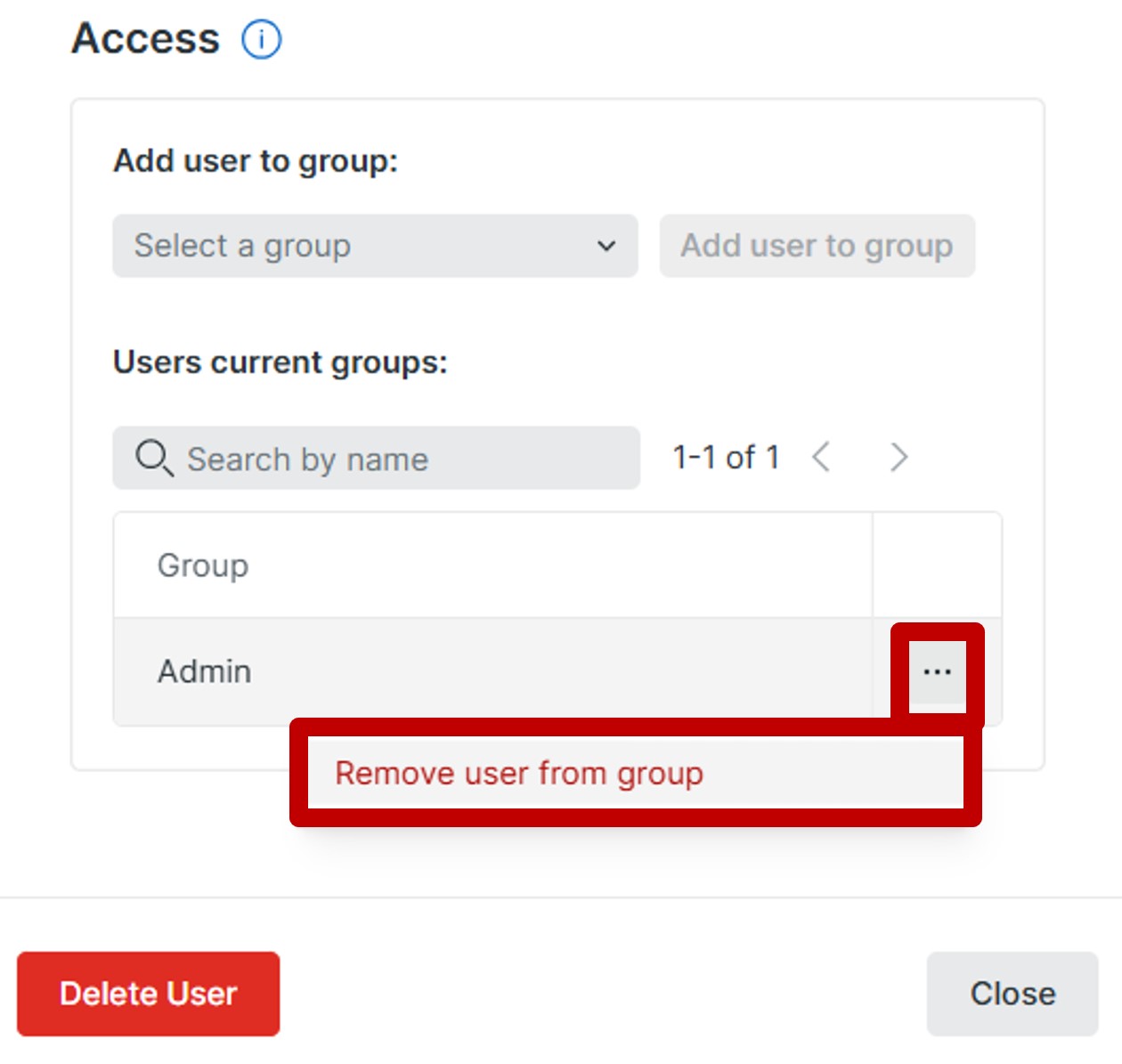Click the 1-1 of 1 pagination count
The image size is (1122, 1064).
pyautogui.click(x=726, y=458)
